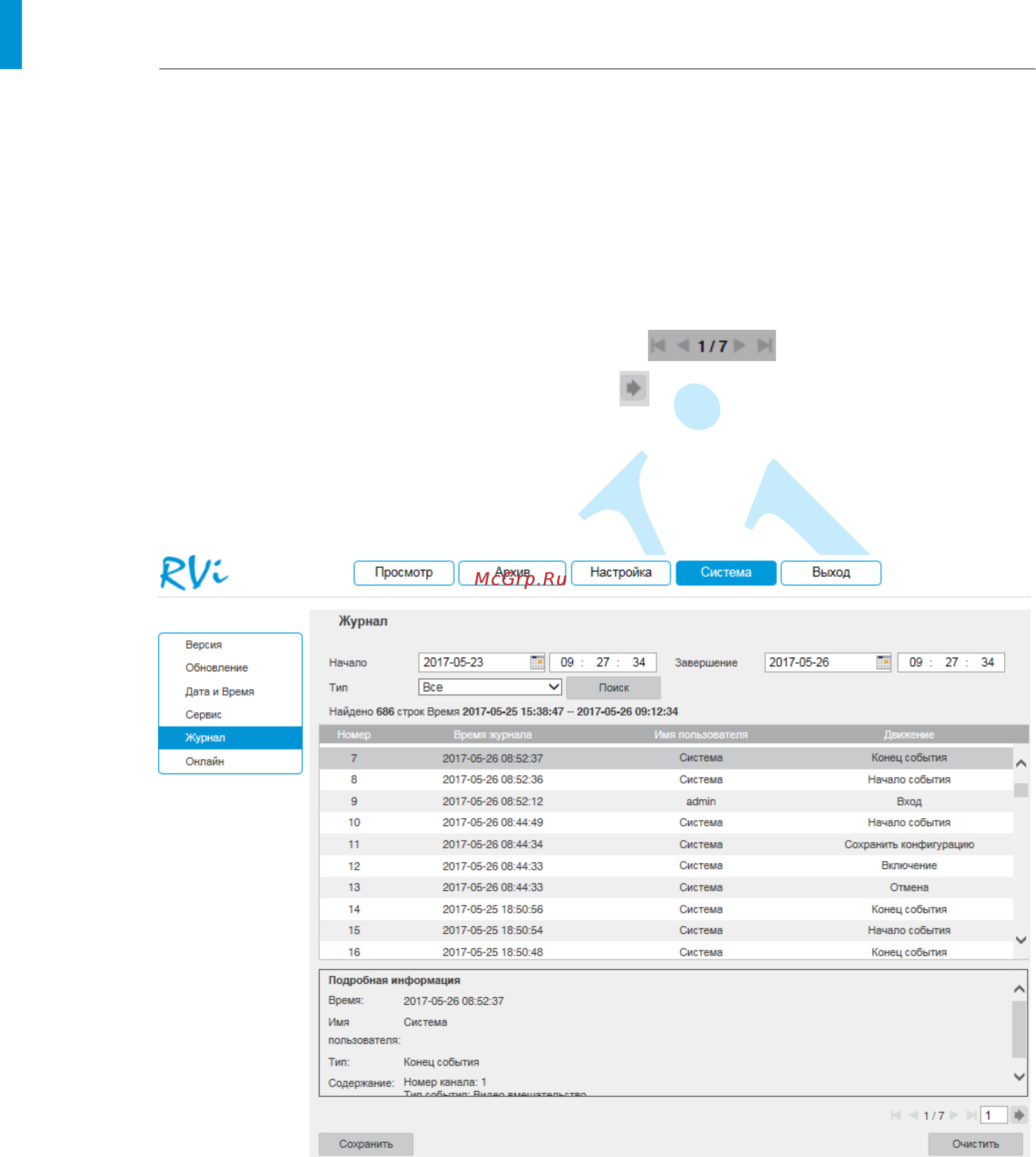Open the start date calendar picker

(537, 662)
